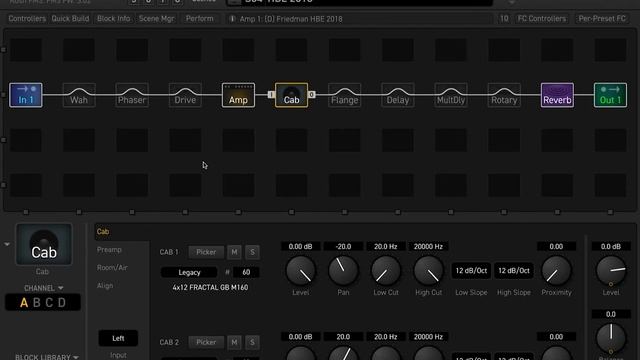The image size is (640, 360).
Task: Open the Legacy cab bank dropdown for CAB 1
Action: click(189, 272)
